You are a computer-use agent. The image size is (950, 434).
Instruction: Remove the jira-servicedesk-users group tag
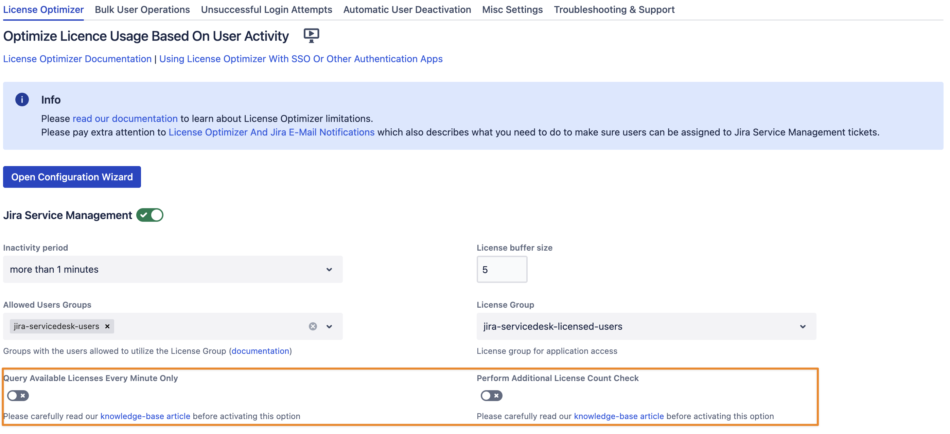pos(108,326)
